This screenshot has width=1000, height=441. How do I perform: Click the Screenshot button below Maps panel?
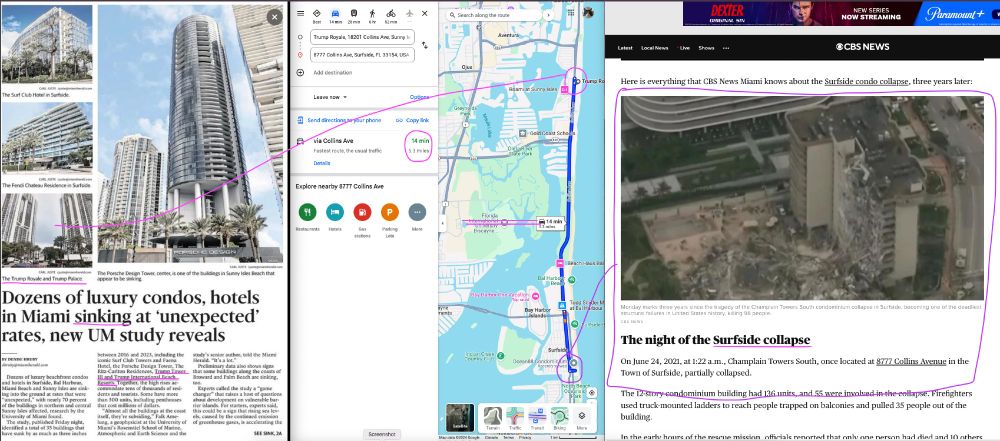tap(383, 434)
